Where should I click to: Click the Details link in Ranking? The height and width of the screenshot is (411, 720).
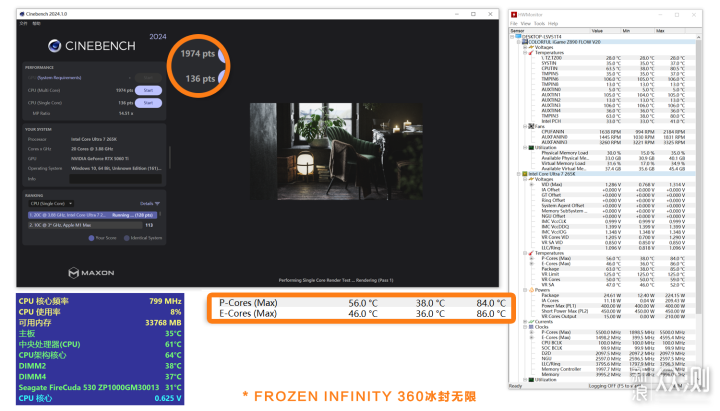tap(146, 203)
